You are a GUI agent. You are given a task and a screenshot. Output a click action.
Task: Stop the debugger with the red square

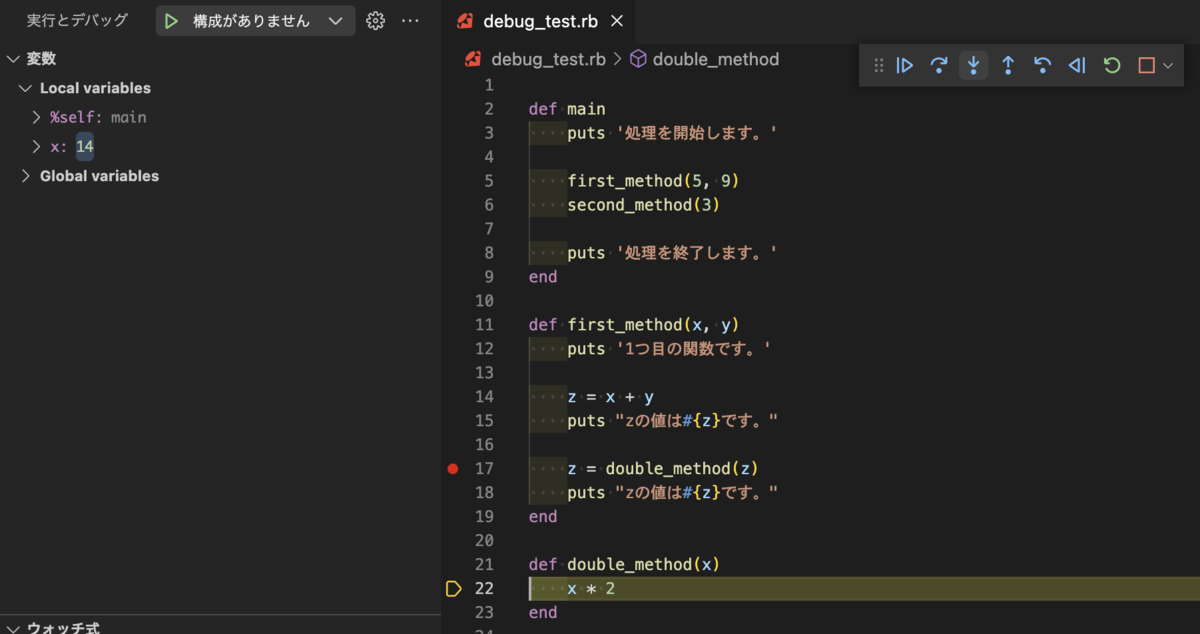point(1146,66)
